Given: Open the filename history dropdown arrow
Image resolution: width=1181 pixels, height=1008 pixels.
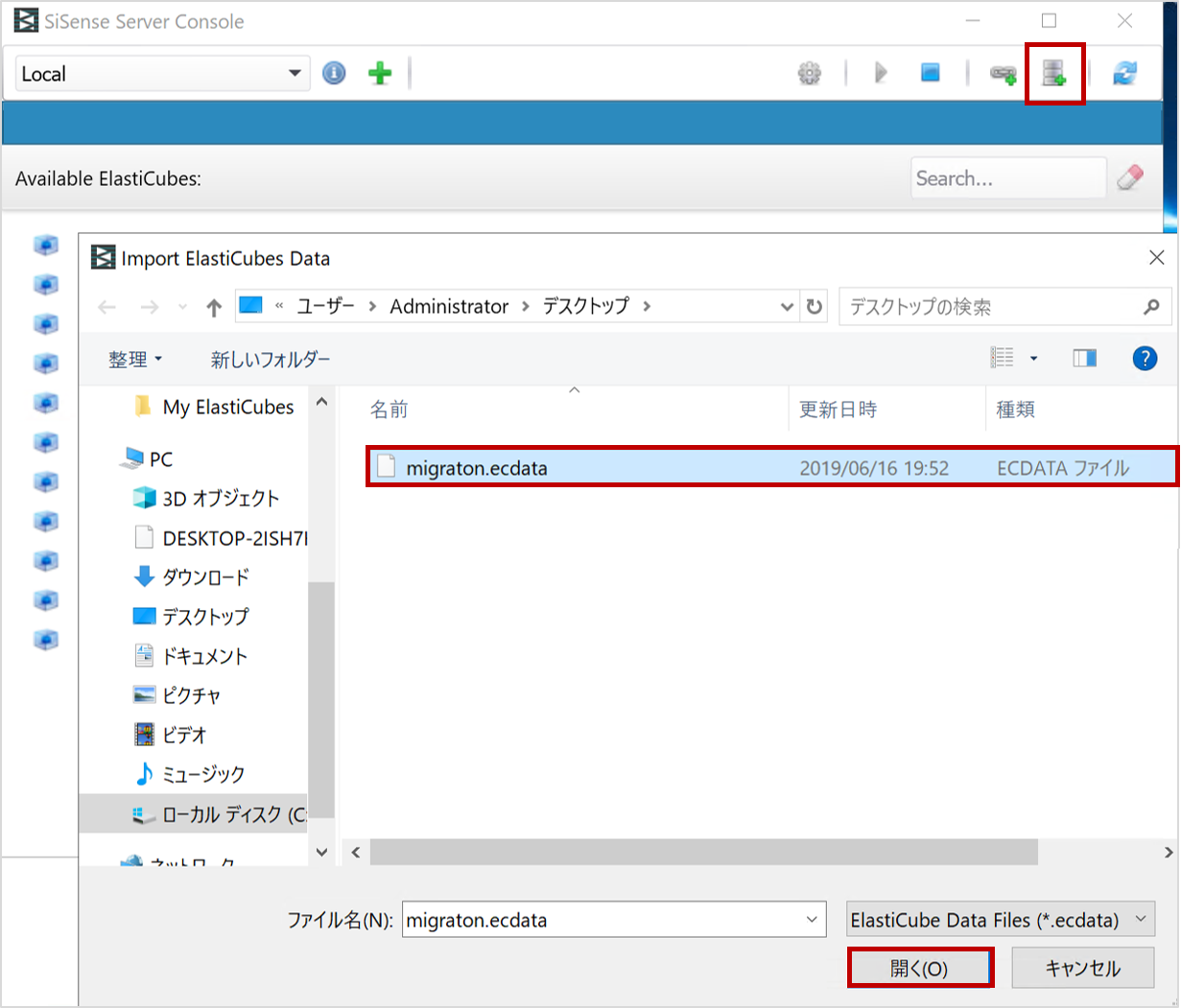Looking at the screenshot, I should pyautogui.click(x=812, y=920).
